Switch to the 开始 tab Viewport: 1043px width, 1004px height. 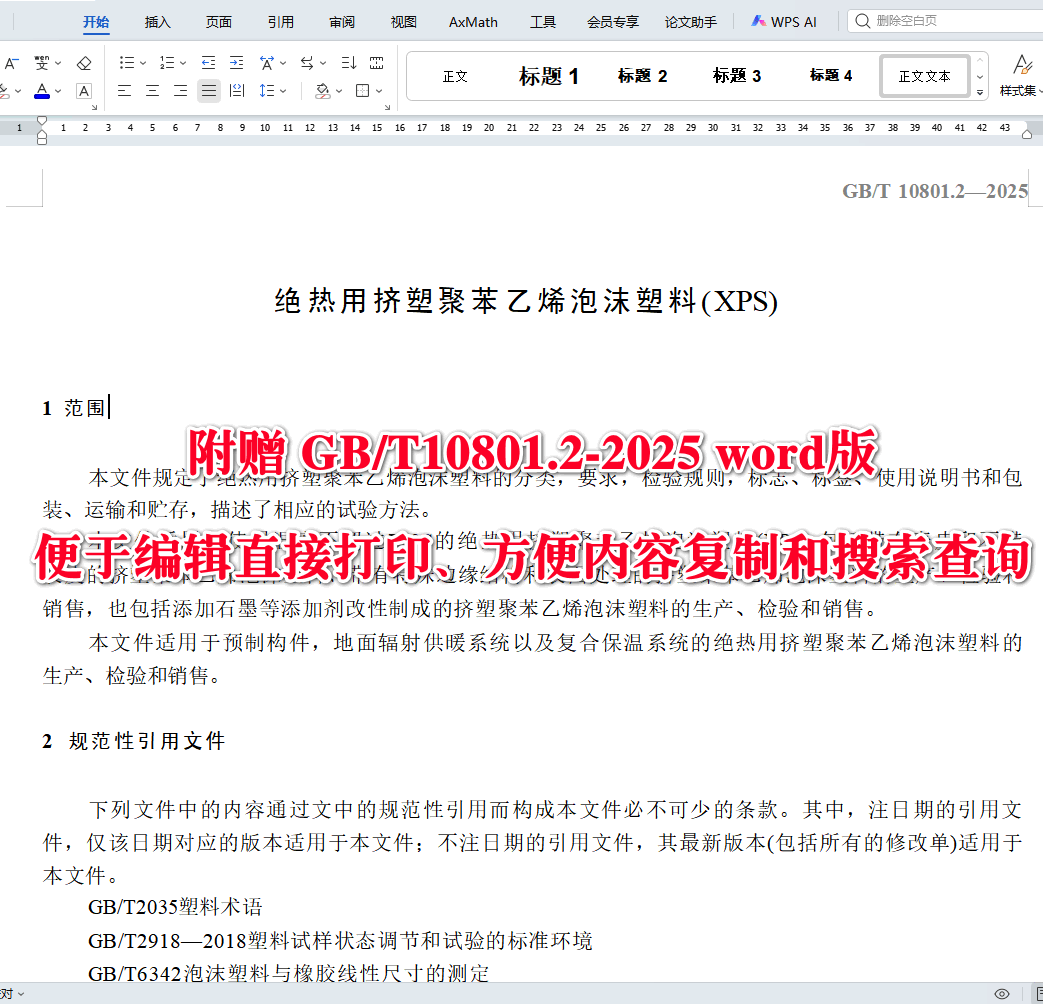[96, 22]
